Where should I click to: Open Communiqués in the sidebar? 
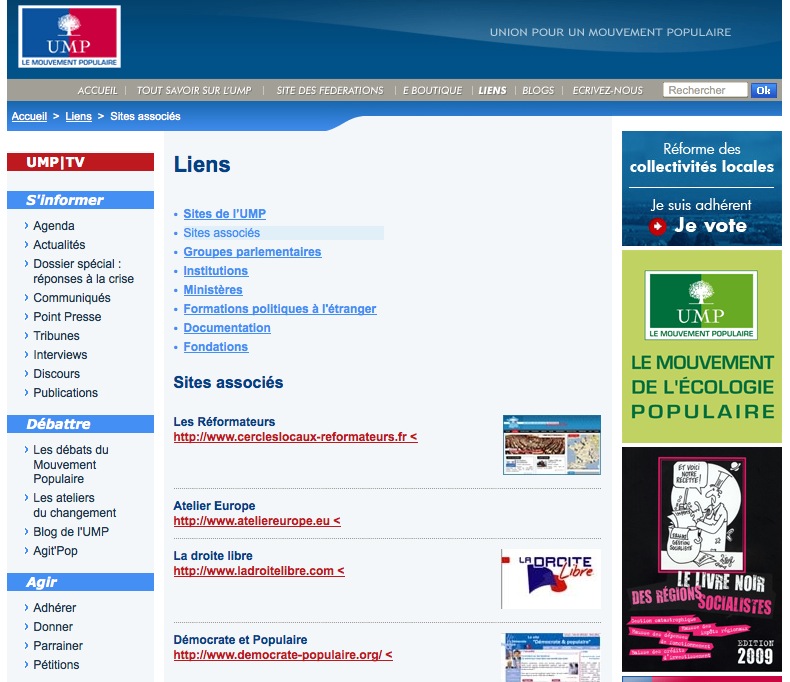72,298
